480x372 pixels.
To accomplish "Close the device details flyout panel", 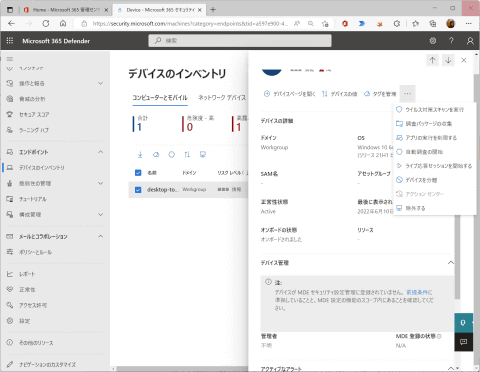I will click(x=464, y=60).
